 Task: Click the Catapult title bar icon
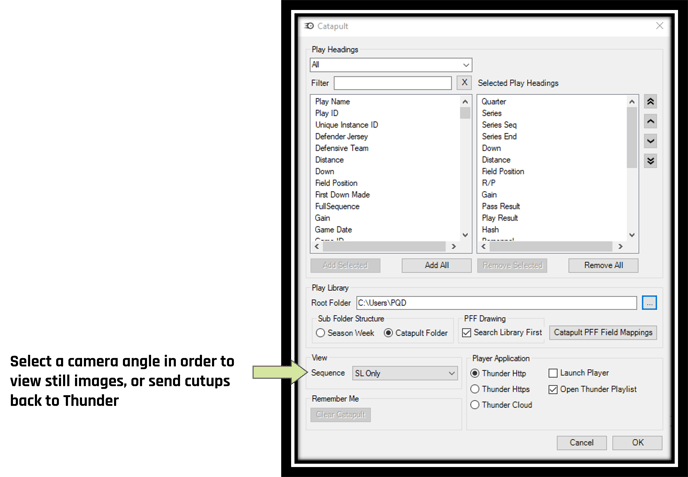coord(309,26)
